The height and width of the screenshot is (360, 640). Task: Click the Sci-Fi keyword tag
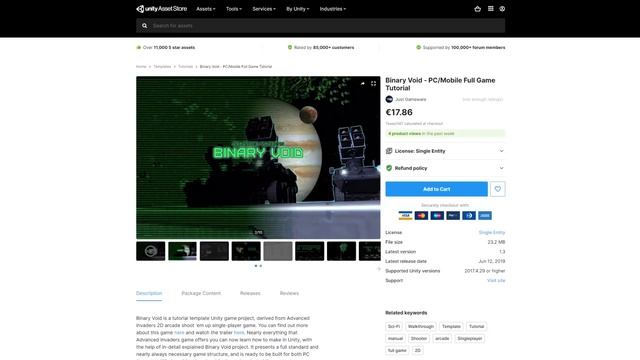394,327
